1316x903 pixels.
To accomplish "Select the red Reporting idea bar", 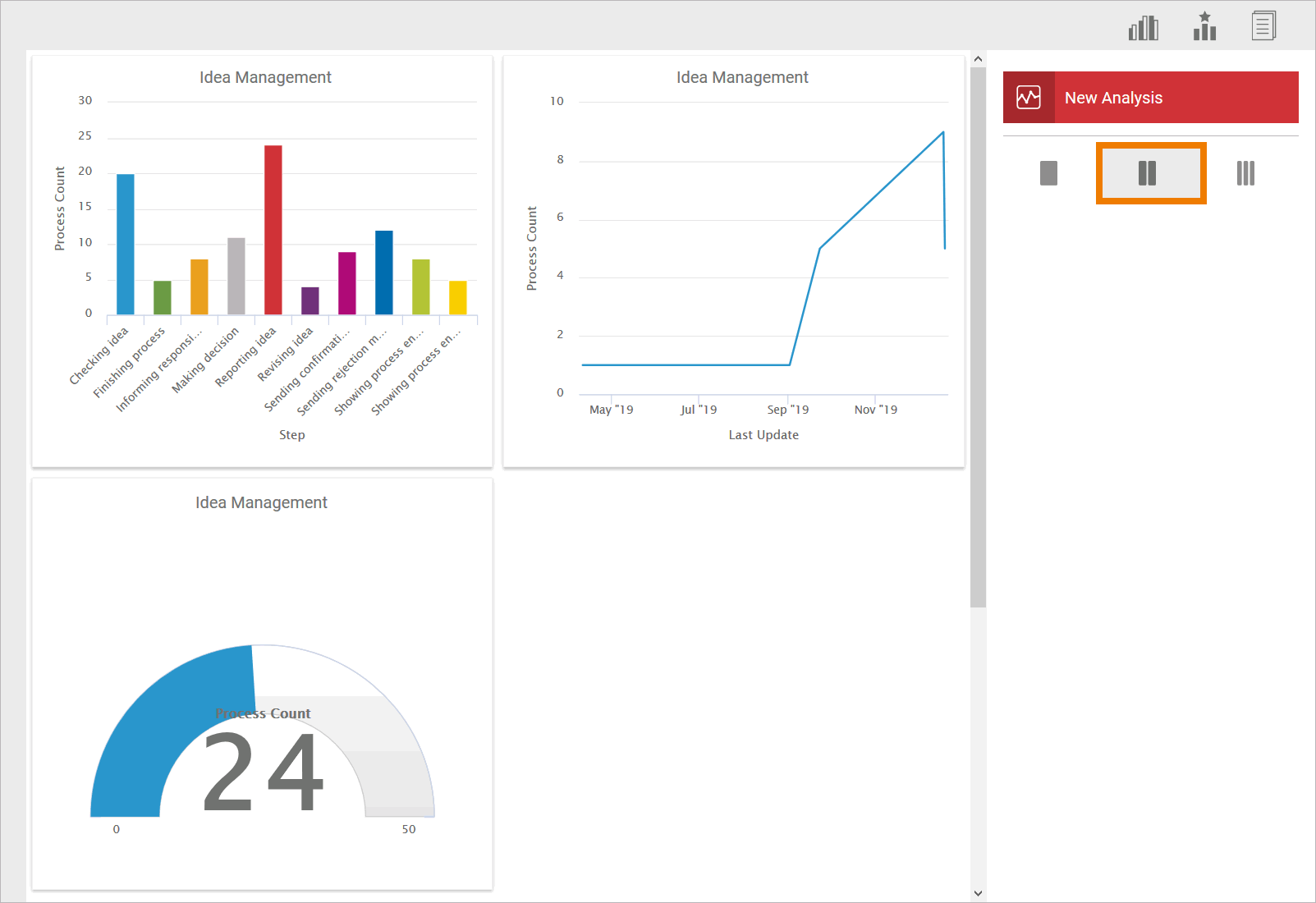I will point(273,230).
